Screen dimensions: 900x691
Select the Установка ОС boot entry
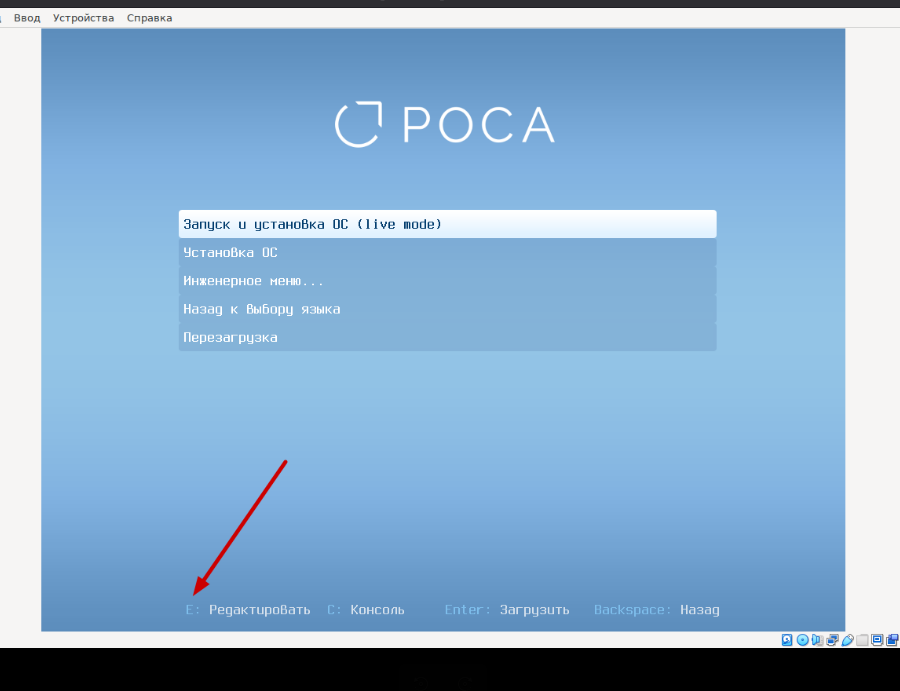tap(447, 253)
